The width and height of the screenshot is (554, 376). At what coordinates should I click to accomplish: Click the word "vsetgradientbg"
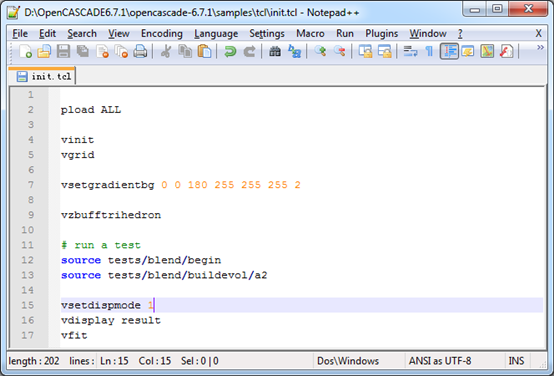click(x=108, y=185)
